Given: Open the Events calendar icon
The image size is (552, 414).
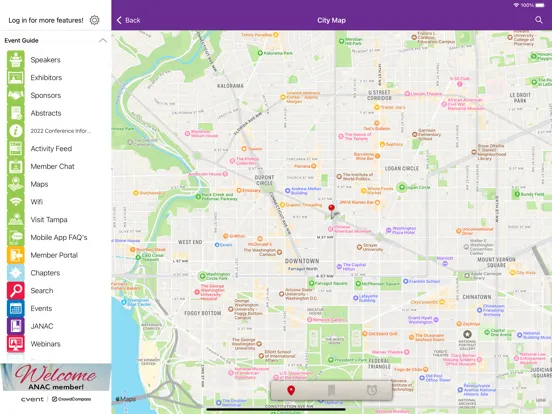Looking at the screenshot, I should pos(16,308).
